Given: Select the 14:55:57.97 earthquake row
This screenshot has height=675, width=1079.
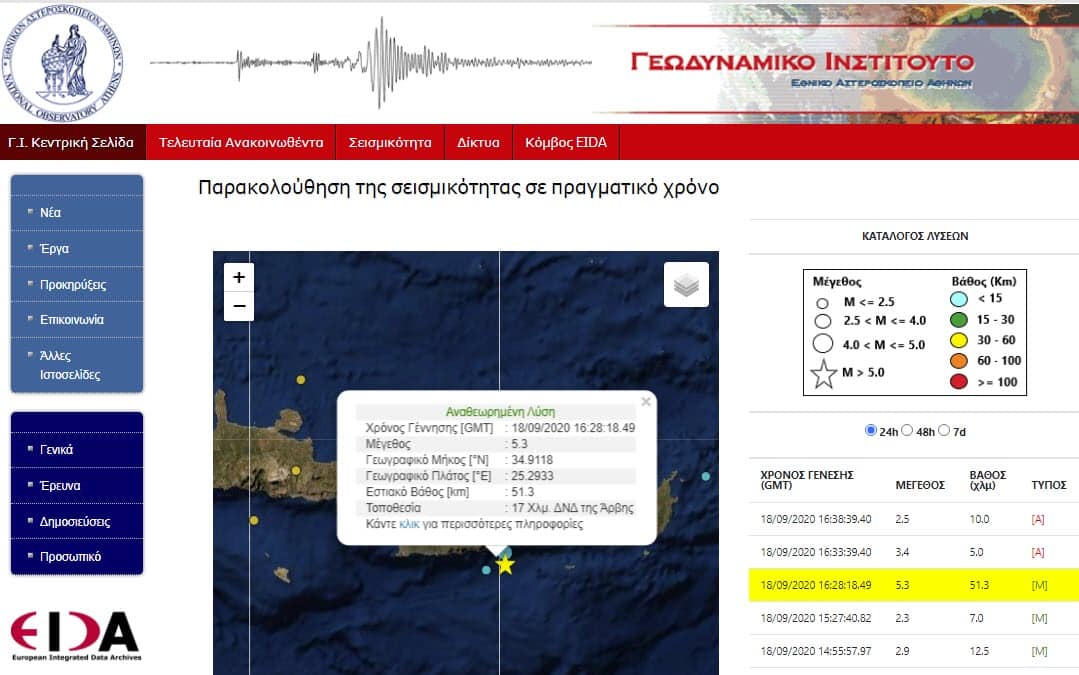Looking at the screenshot, I should [x=914, y=651].
